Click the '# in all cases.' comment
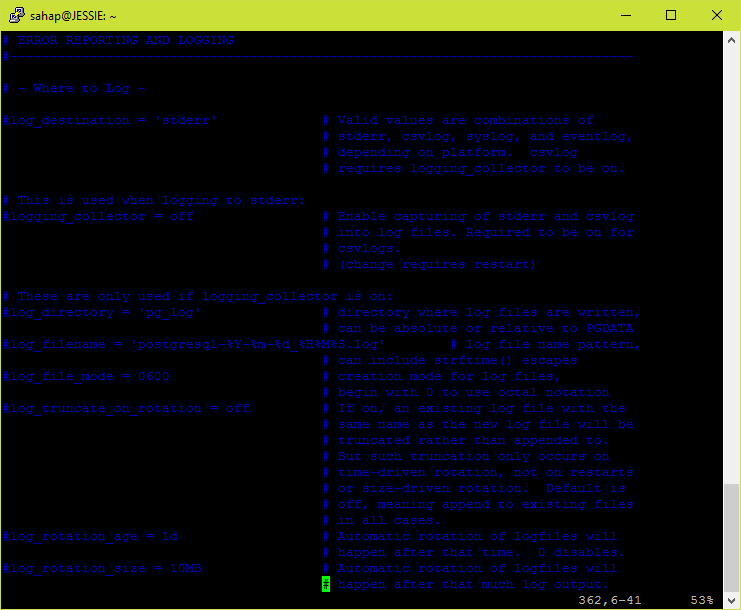This screenshot has height=610, width=741. point(382,521)
